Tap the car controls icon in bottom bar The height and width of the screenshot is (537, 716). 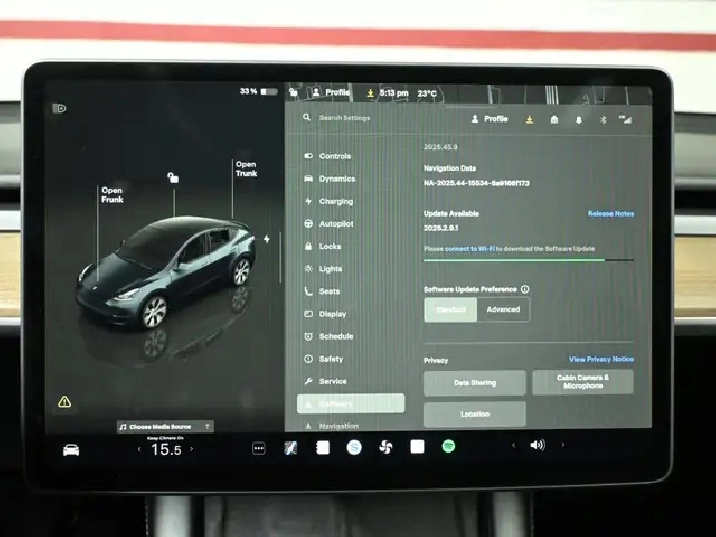click(71, 450)
